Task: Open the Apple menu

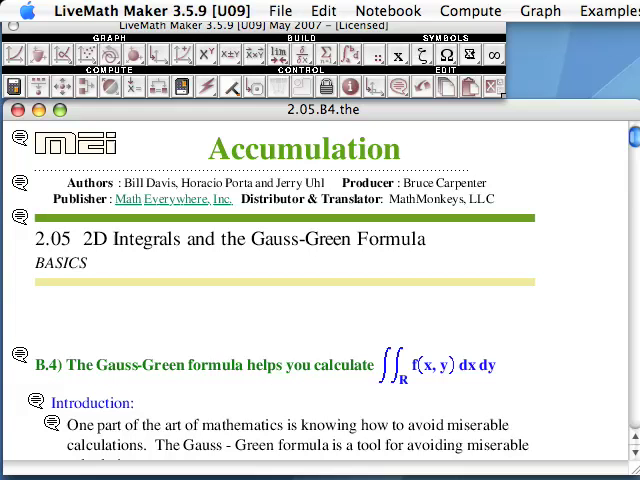Action: [27, 11]
